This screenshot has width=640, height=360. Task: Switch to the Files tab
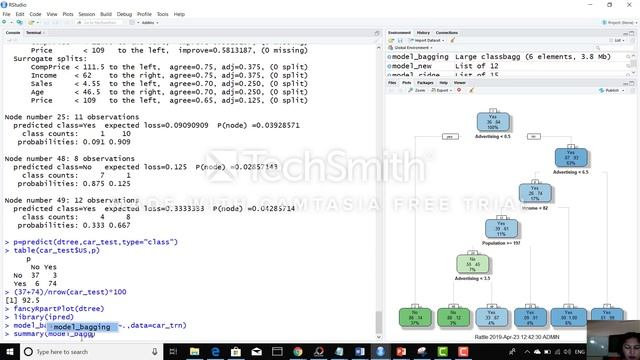click(x=392, y=83)
